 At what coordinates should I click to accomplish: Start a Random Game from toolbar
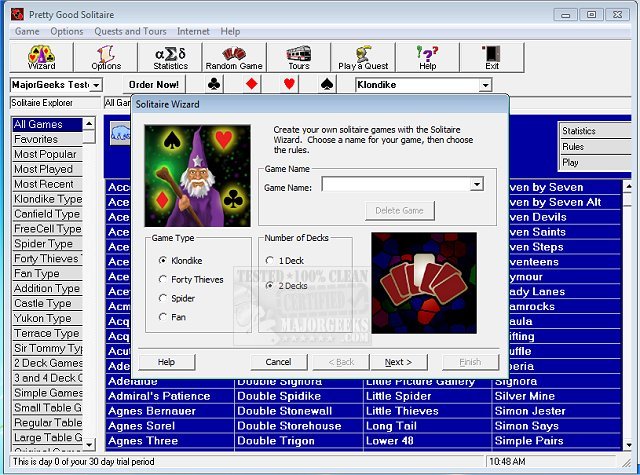[x=234, y=58]
